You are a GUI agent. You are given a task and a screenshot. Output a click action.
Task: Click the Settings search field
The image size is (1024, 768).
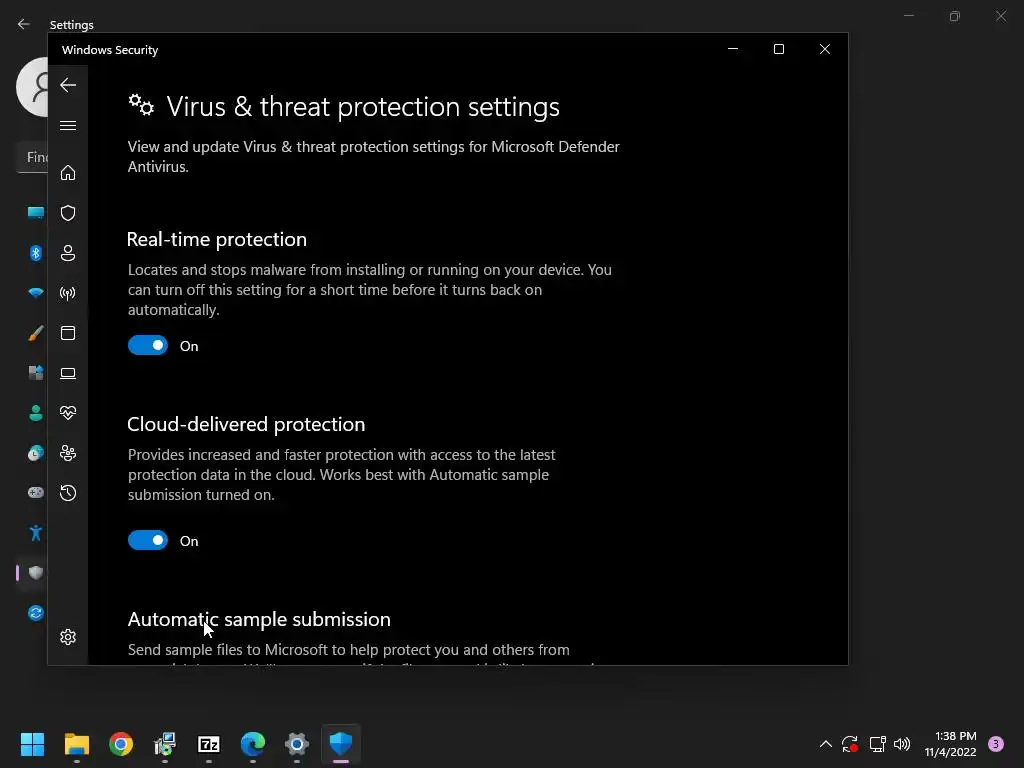[x=32, y=157]
